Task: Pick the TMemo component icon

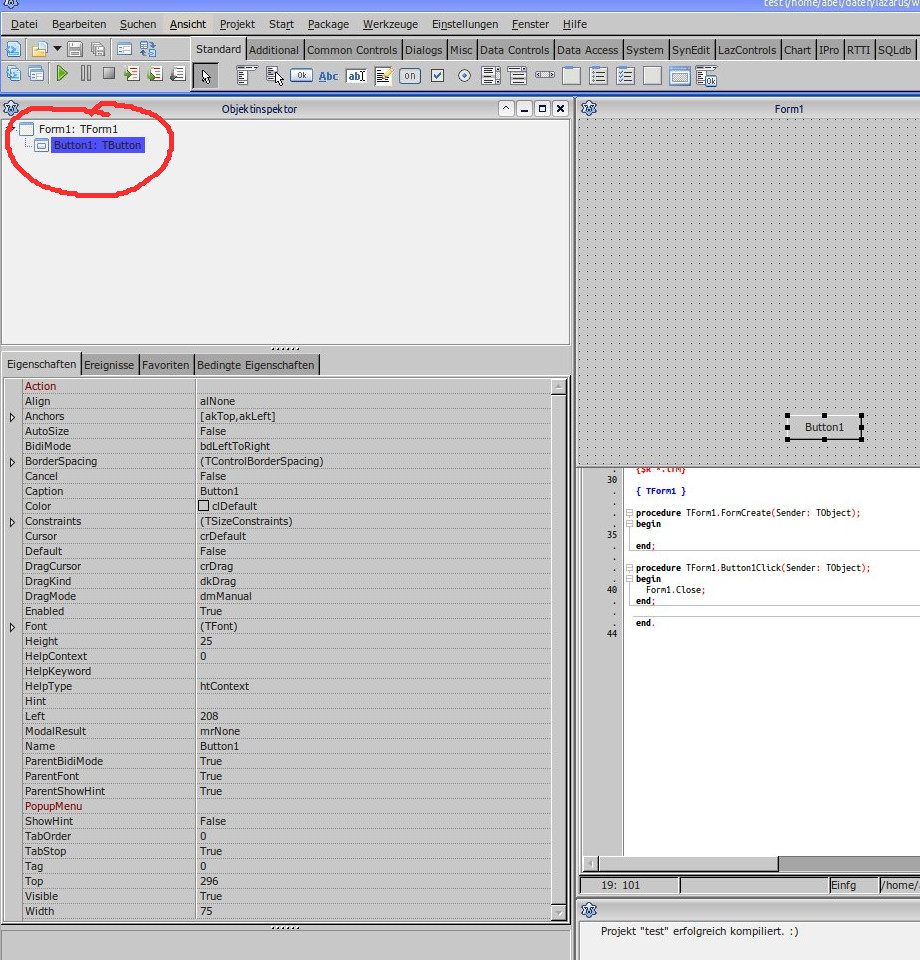Action: click(383, 75)
